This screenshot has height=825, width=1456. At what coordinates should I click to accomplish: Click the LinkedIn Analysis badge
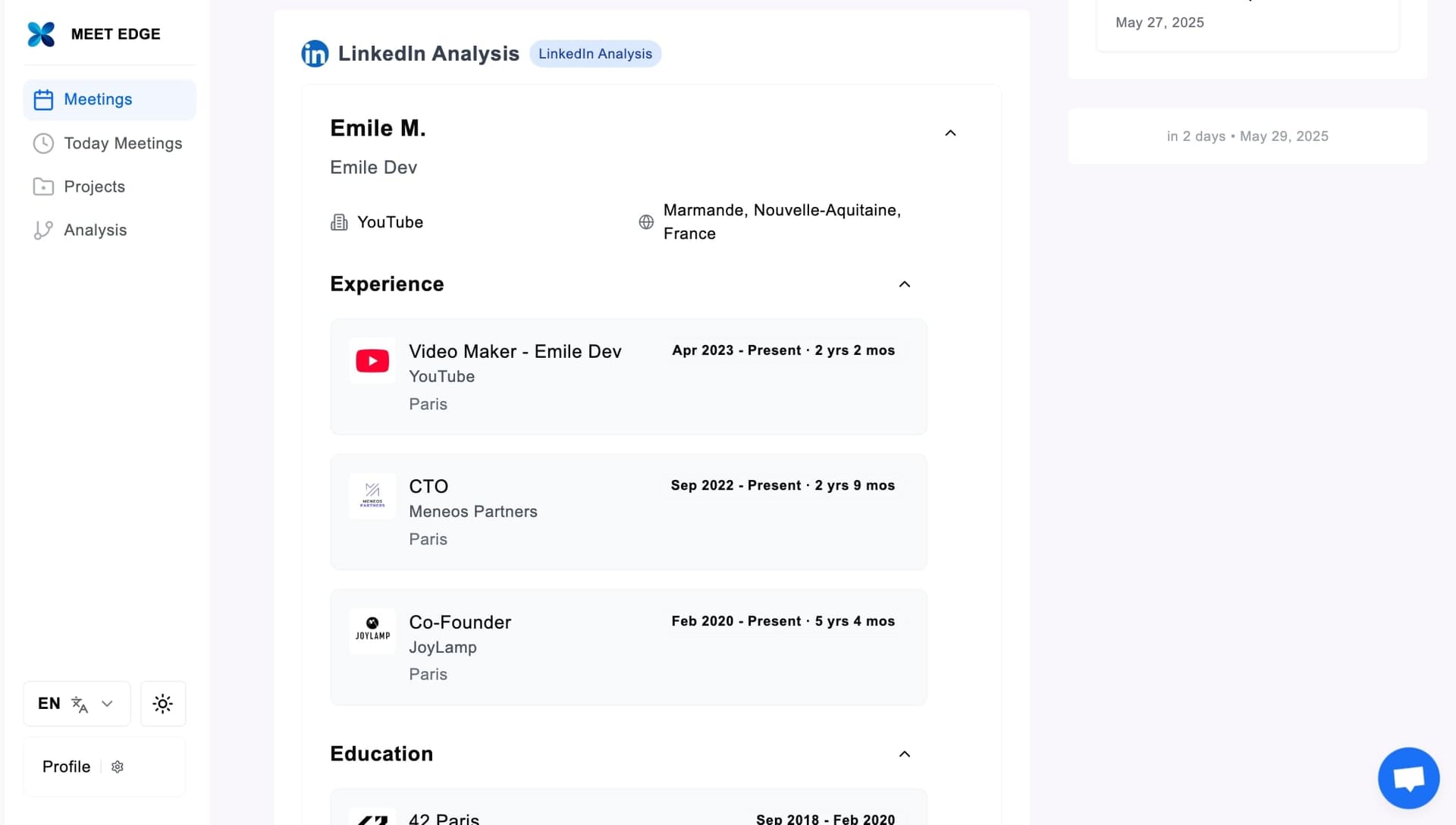click(595, 54)
